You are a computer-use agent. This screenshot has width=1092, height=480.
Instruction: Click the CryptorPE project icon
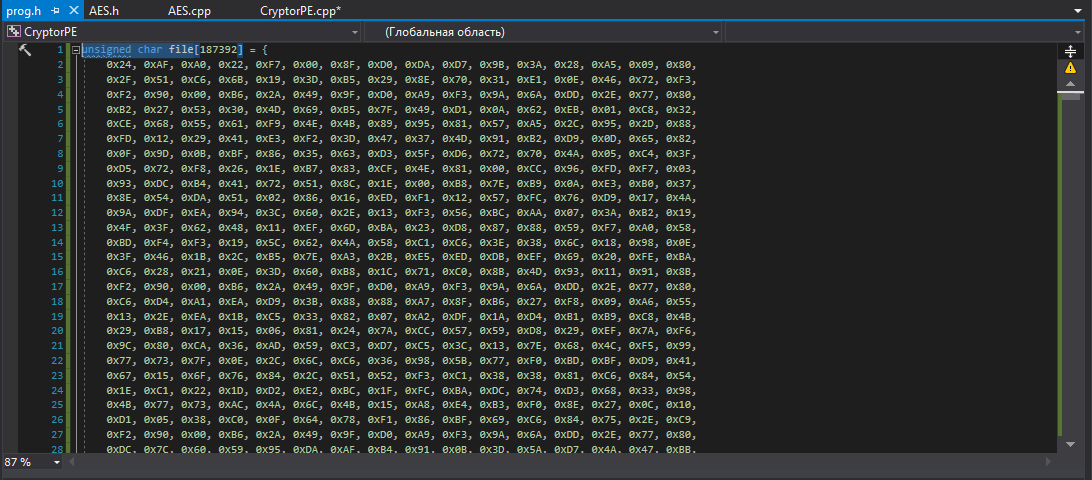(x=13, y=32)
